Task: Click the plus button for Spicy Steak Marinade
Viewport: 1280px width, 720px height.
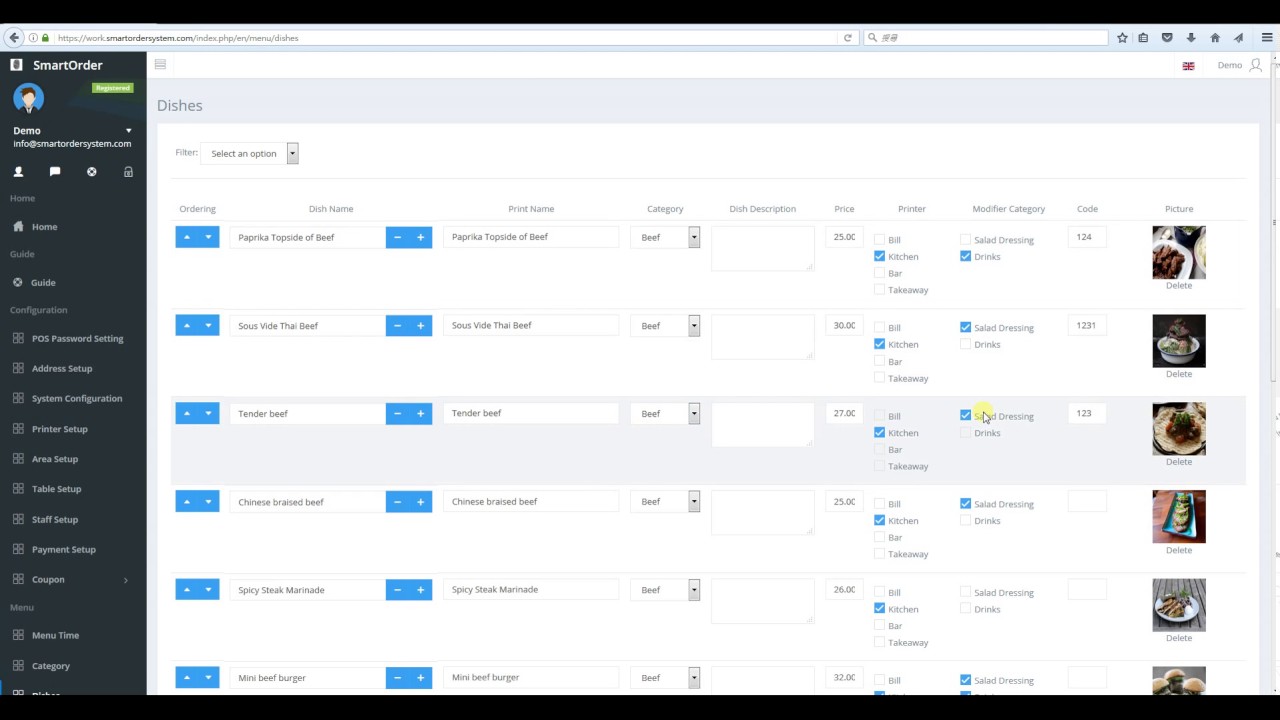Action: tap(420, 589)
